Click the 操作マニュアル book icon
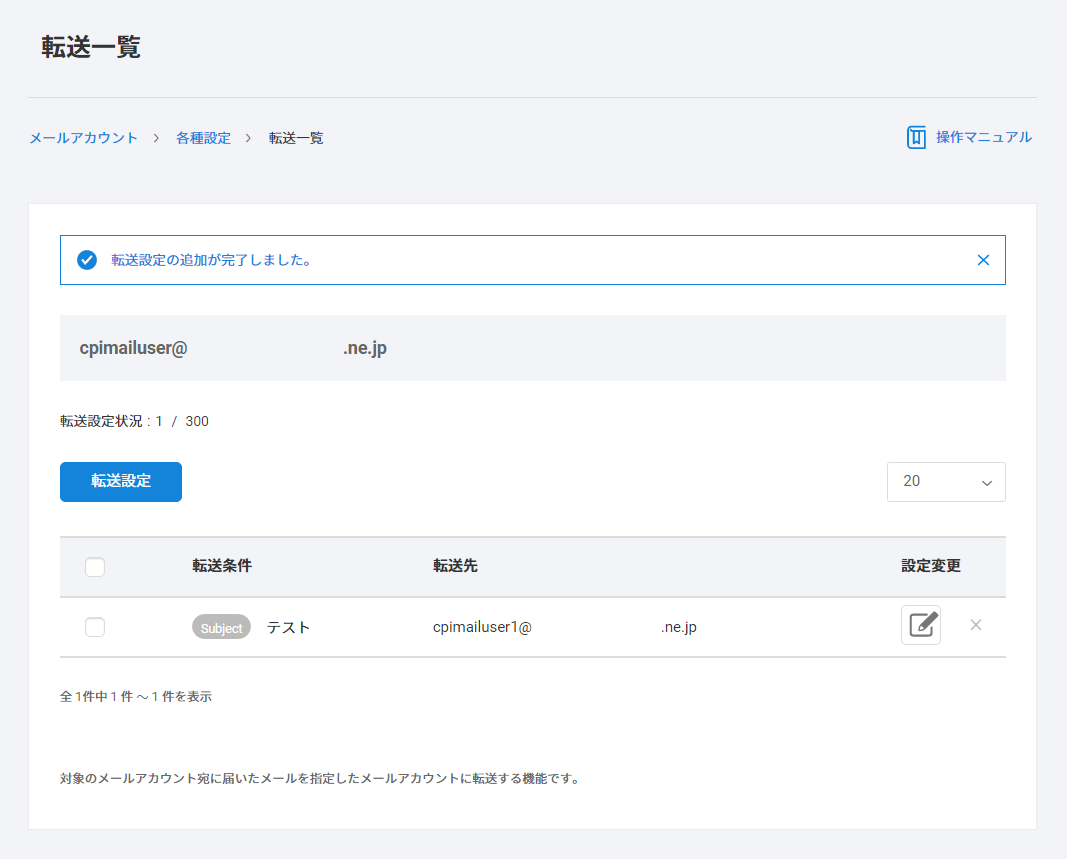The height and width of the screenshot is (859, 1067). click(x=916, y=138)
